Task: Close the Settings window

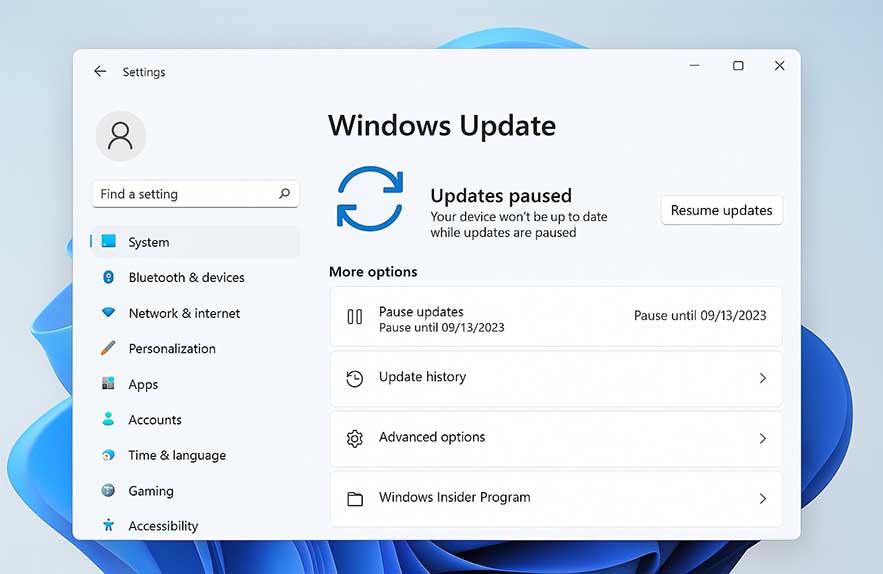Action: [x=779, y=66]
